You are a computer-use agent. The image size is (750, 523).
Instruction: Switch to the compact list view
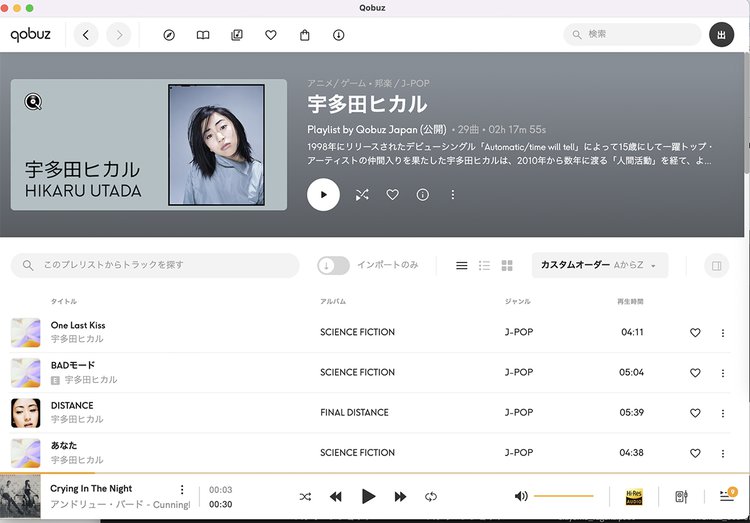click(485, 266)
